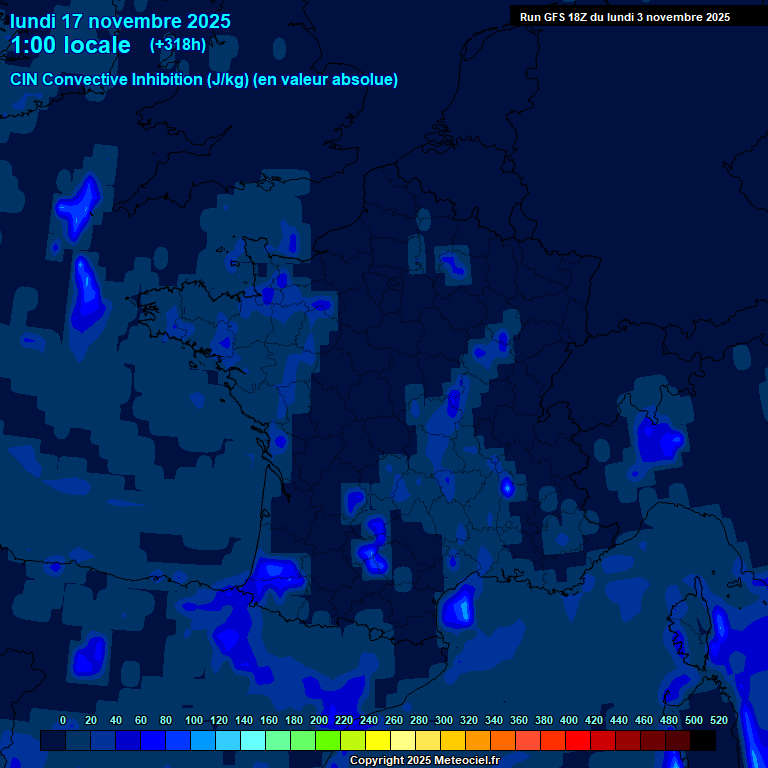Screen dimensions: 768x768
Task: Click the 260 value on the legend
Action: coord(393,720)
